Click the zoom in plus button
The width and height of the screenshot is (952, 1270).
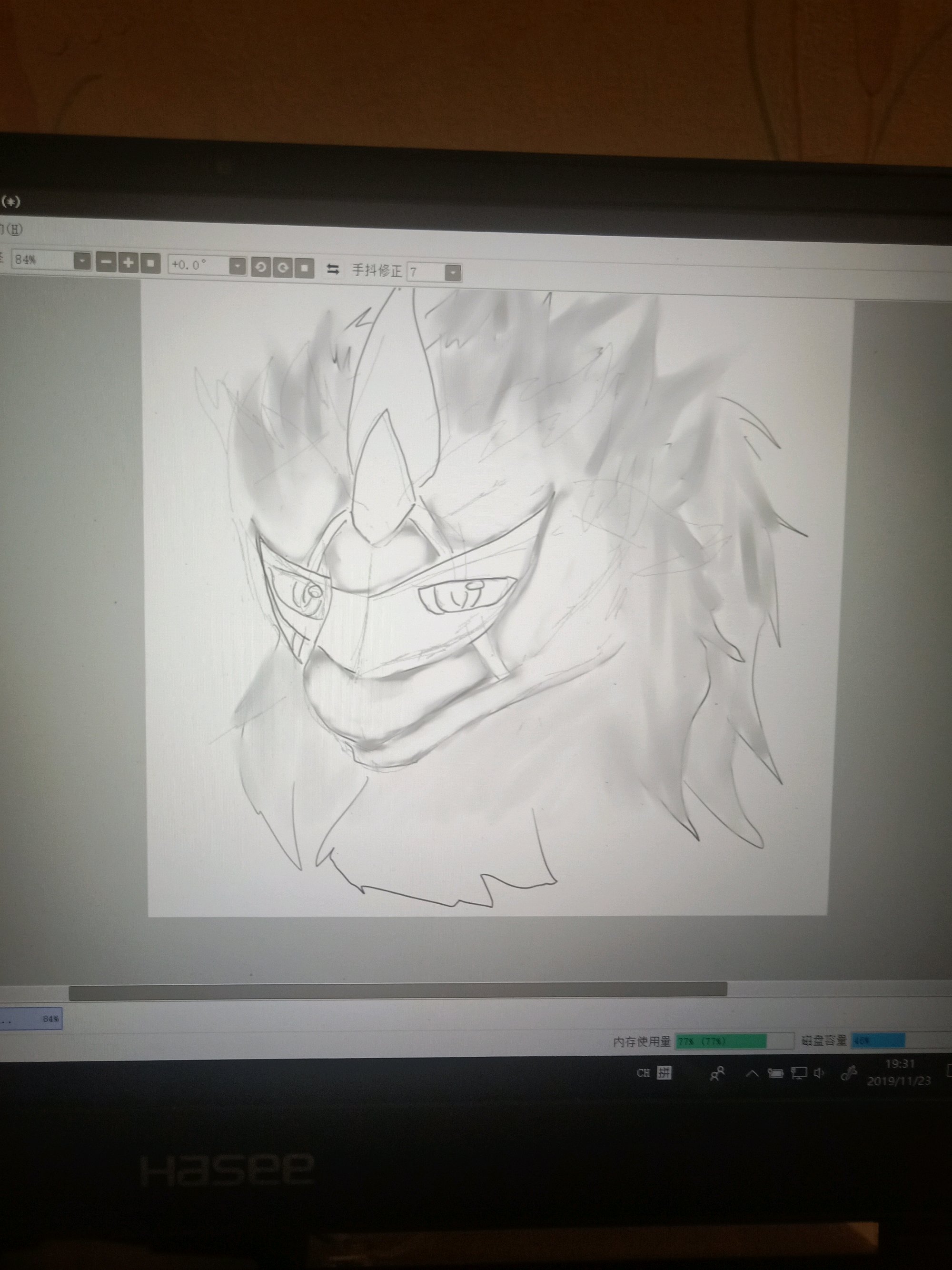click(x=129, y=263)
